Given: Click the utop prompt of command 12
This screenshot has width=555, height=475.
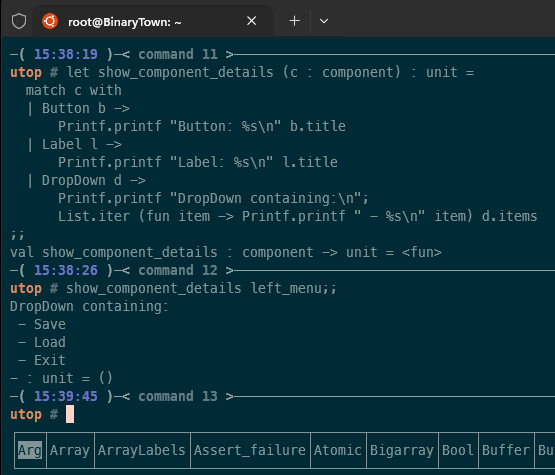Looking at the screenshot, I should point(26,288).
